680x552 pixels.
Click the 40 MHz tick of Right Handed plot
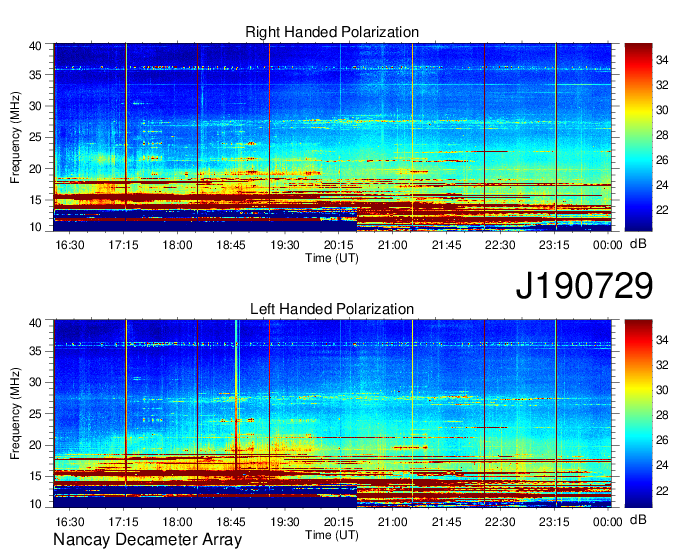pos(36,46)
